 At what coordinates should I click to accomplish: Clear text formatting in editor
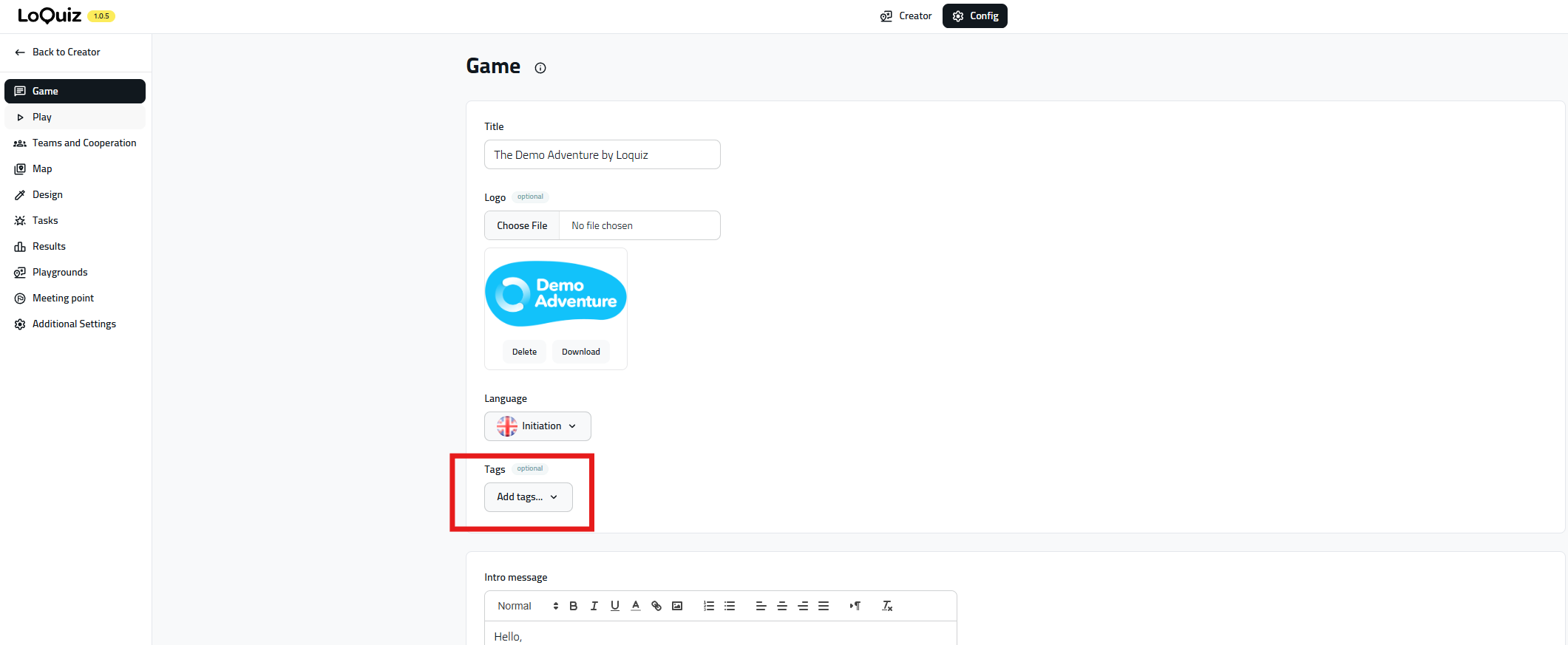(887, 606)
